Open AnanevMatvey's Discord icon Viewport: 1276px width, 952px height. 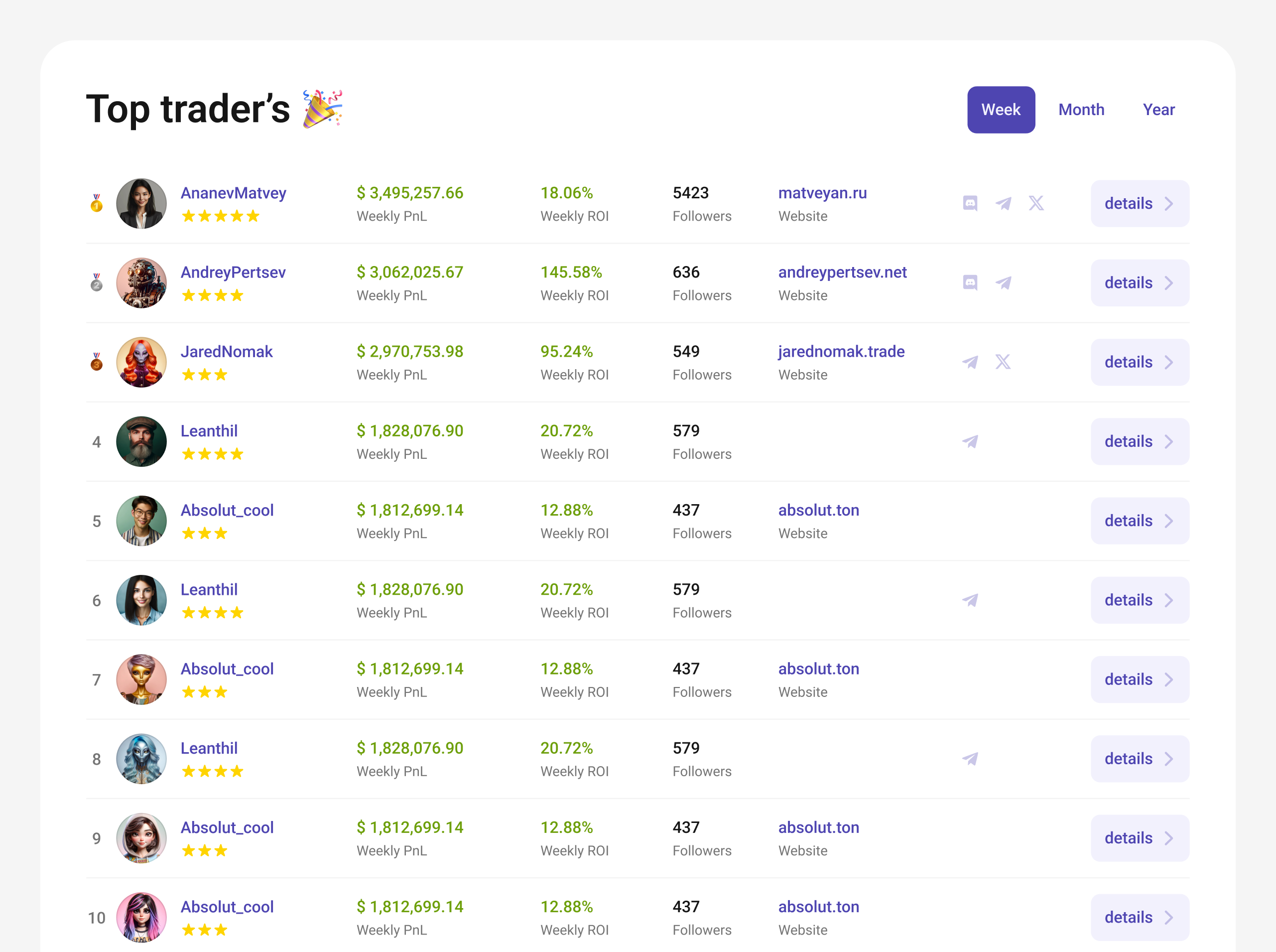click(x=970, y=203)
